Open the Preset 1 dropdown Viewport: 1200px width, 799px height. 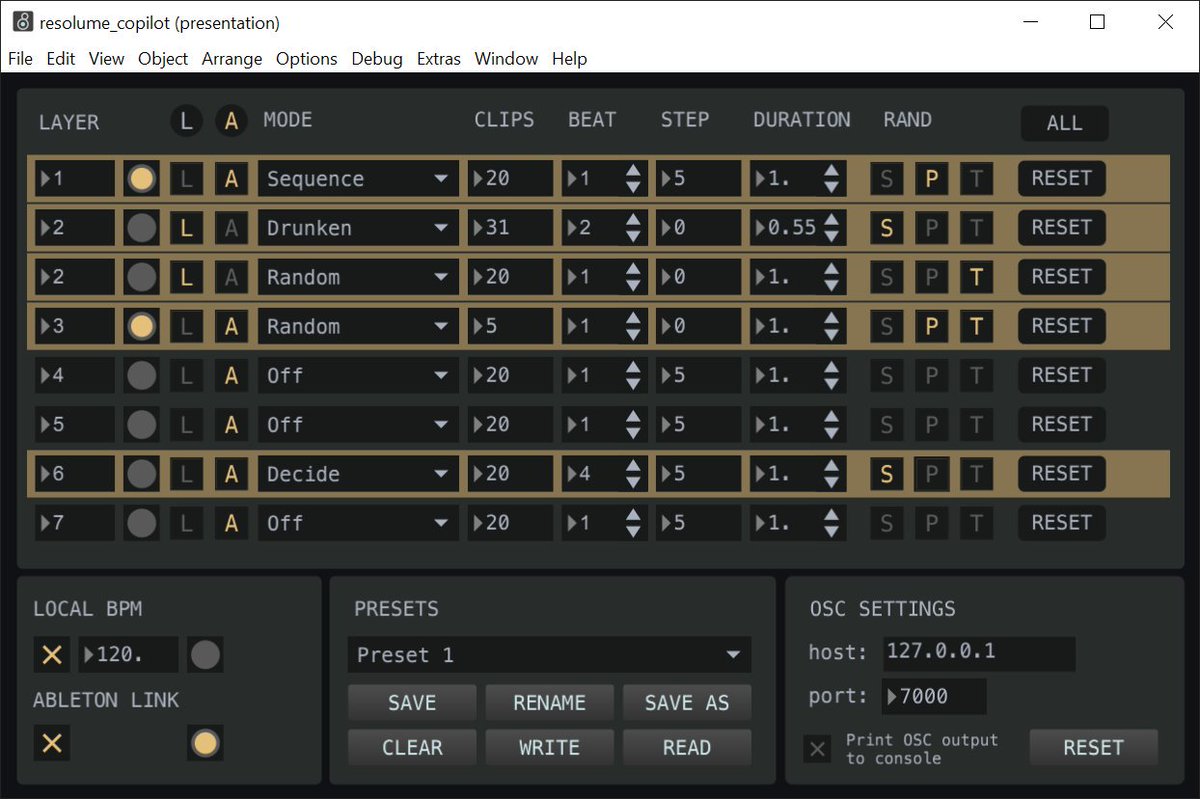point(549,655)
